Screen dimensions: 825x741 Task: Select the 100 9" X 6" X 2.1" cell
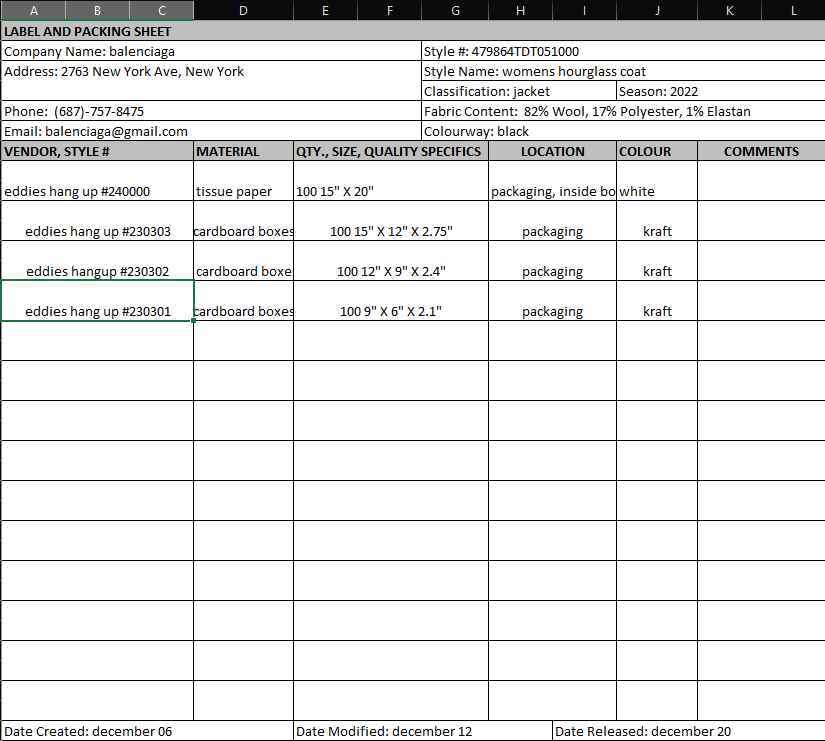click(x=391, y=301)
